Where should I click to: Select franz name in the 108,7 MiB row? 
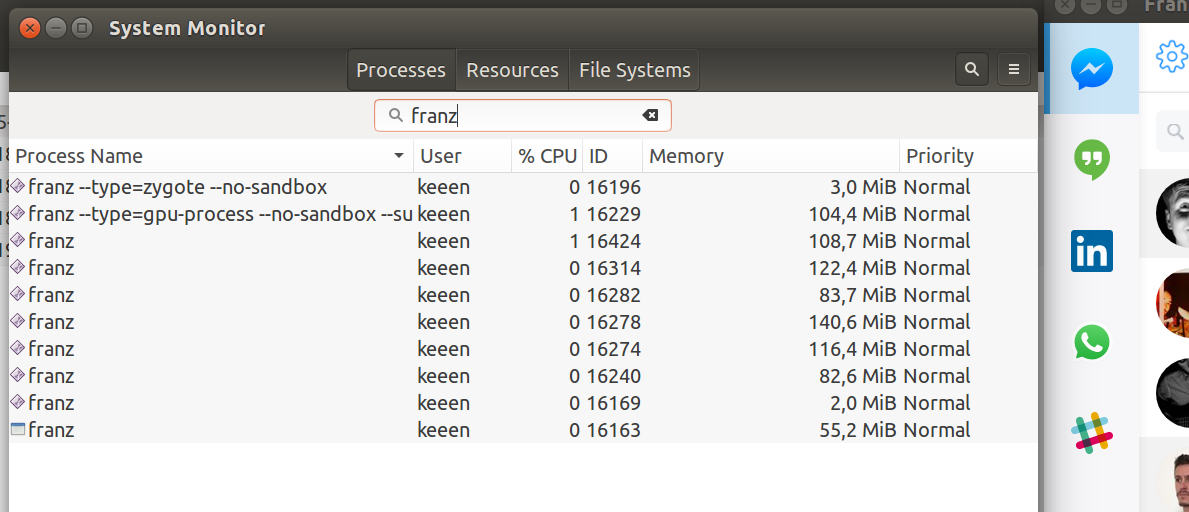(51, 241)
